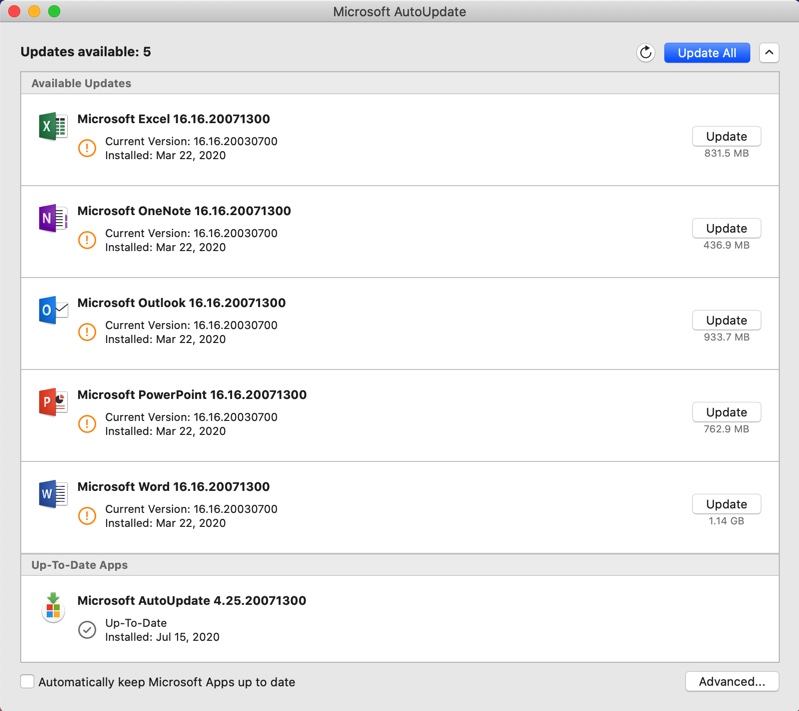Click Excel's Current Version: 16.16.20030700 text
This screenshot has height=711, width=799.
[x=191, y=141]
